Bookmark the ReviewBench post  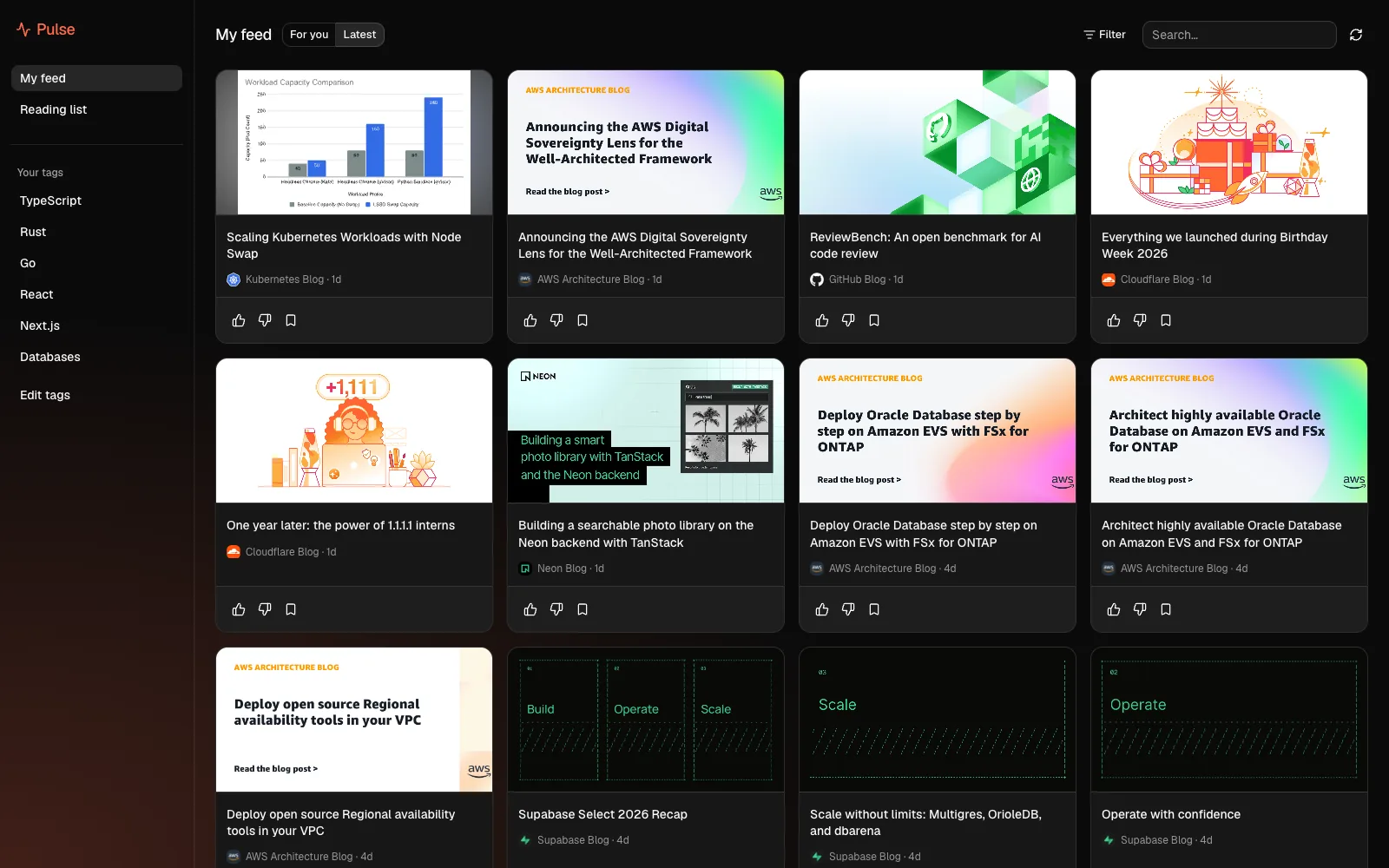(x=874, y=320)
